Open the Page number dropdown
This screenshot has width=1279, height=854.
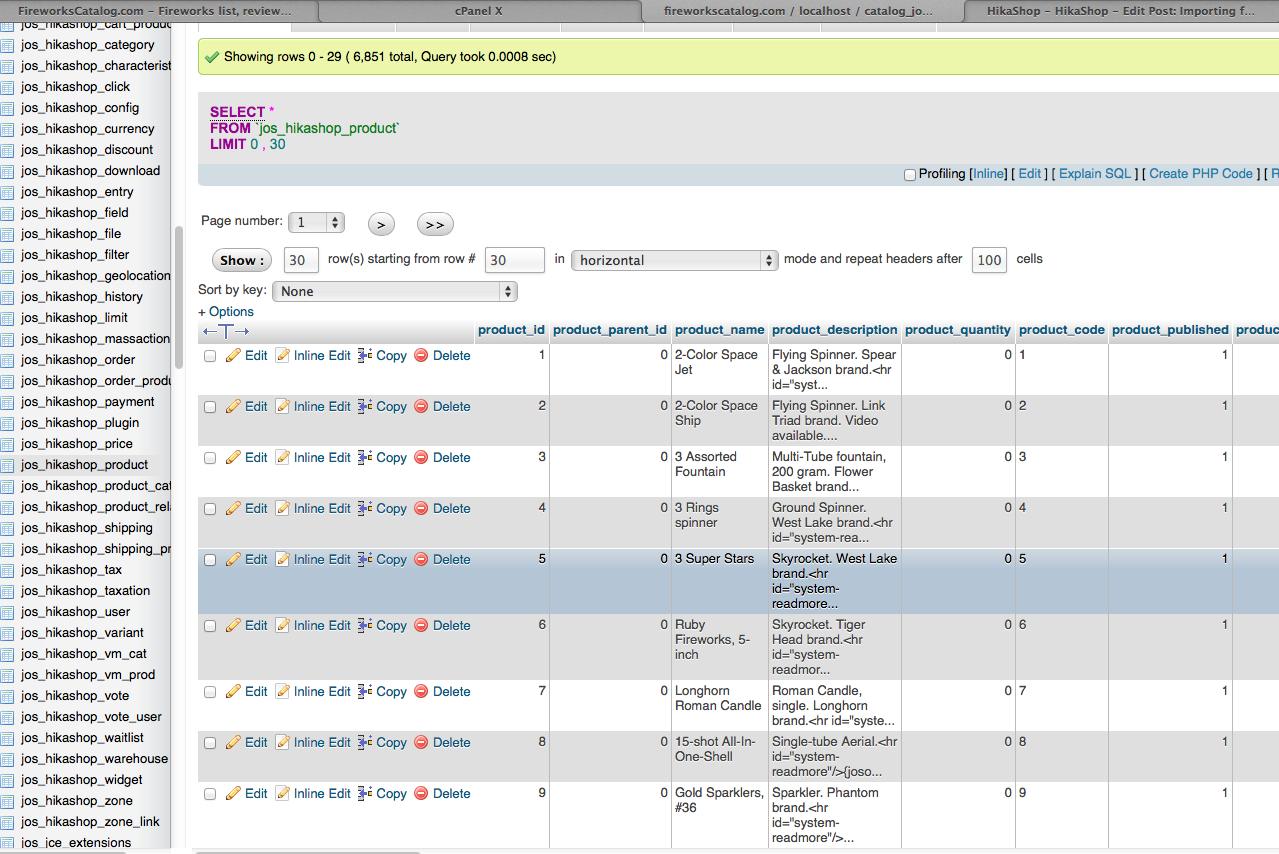[x=316, y=223]
